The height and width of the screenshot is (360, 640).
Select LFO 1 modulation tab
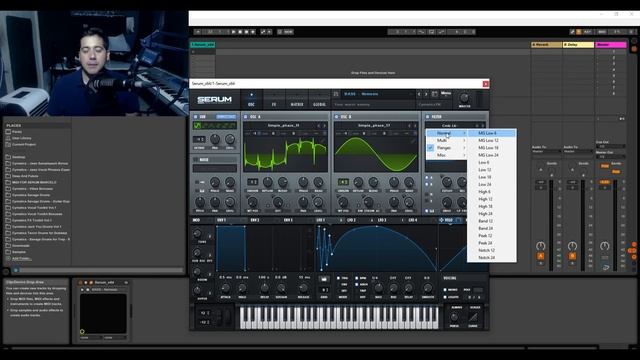click(x=321, y=220)
